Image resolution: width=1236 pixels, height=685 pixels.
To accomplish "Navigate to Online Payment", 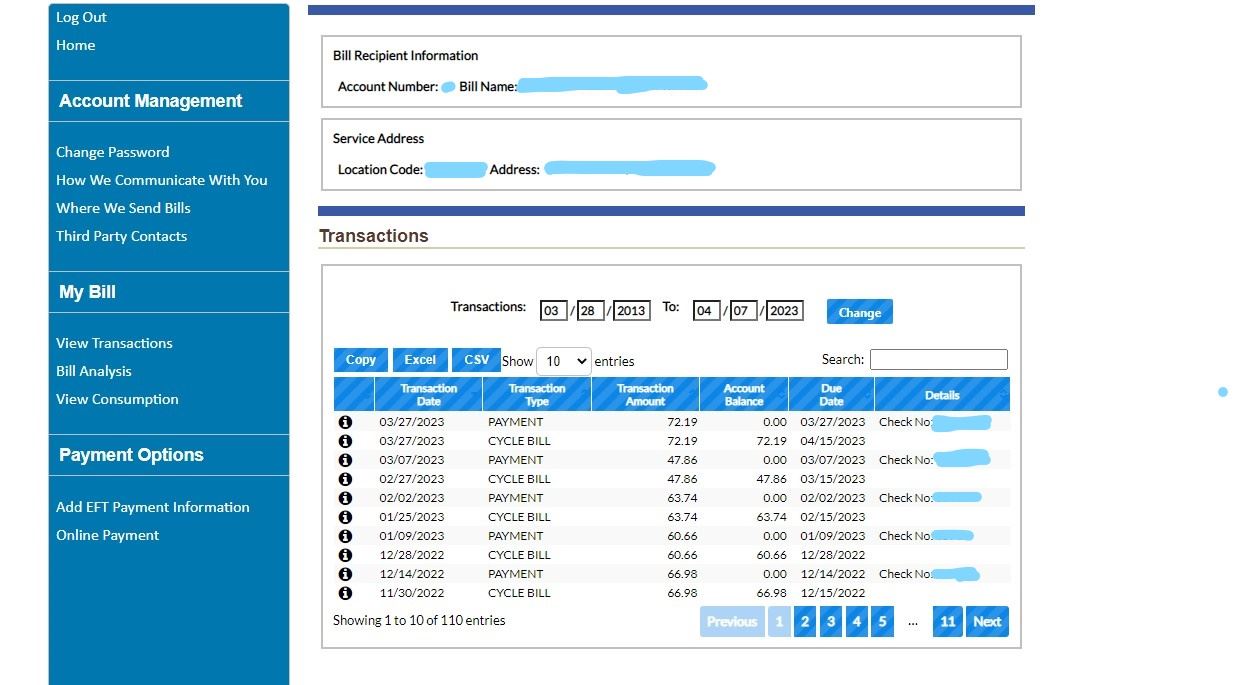I will coord(107,535).
